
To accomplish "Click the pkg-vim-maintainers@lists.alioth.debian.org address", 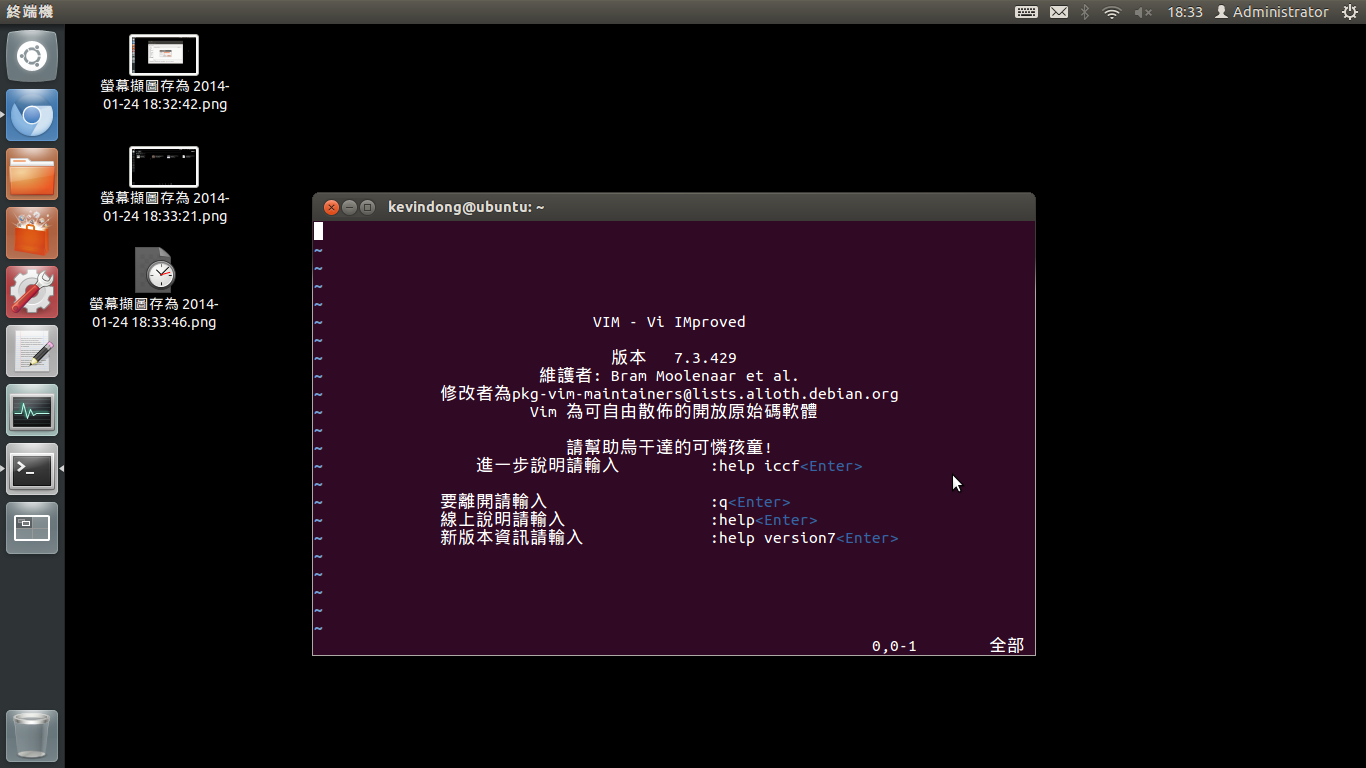I will pos(705,394).
